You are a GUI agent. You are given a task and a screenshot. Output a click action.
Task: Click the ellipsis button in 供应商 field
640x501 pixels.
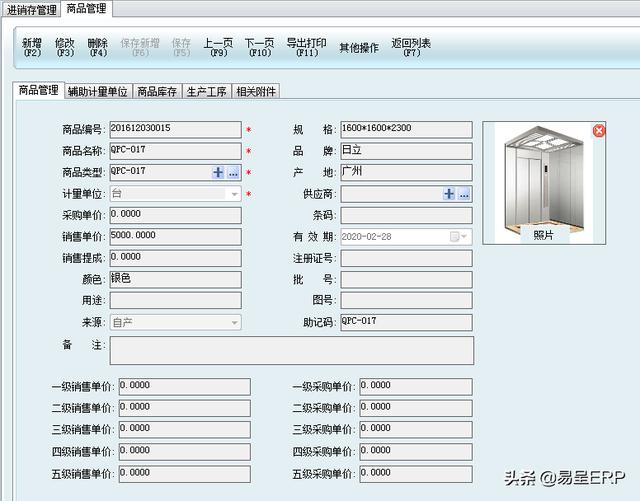coord(464,194)
